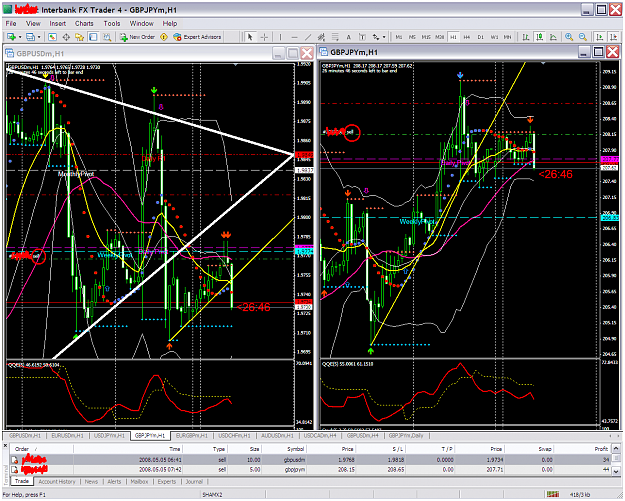
Task: Select the vertical line drawing tool
Action: (x=280, y=37)
